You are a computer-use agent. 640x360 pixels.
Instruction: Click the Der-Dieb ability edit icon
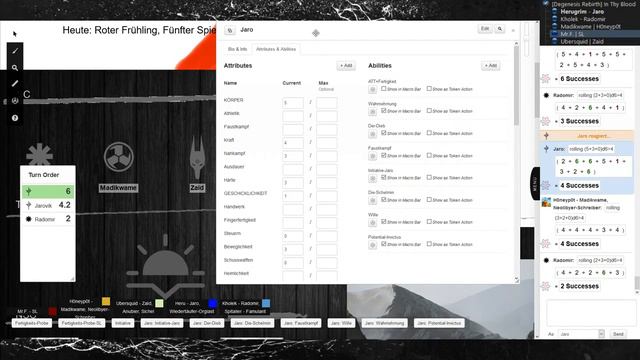pyautogui.click(x=372, y=134)
